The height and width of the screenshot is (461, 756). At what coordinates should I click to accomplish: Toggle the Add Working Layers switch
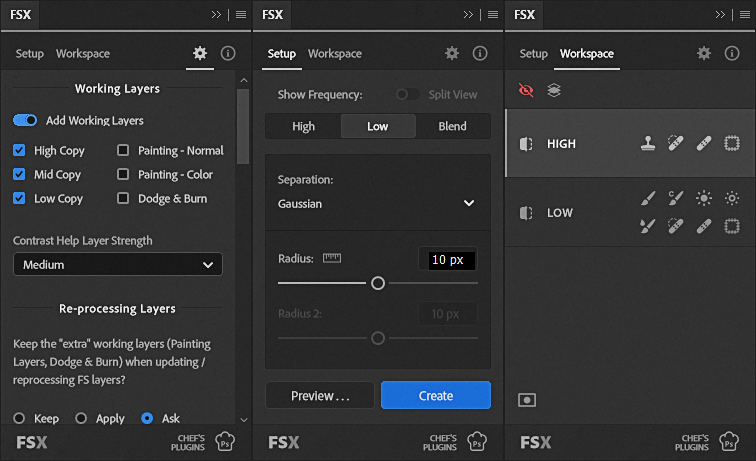tap(25, 120)
